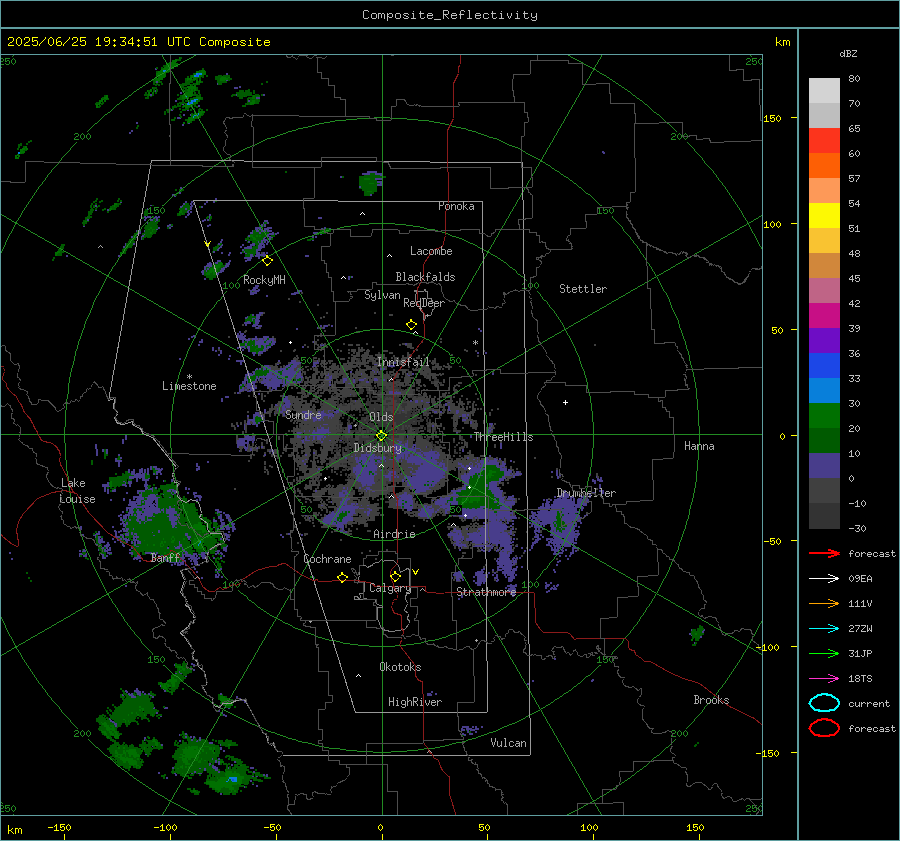Image resolution: width=900 pixels, height=841 pixels.
Task: Pick the yellow 51-54 dBZ swatch
Action: 824,216
